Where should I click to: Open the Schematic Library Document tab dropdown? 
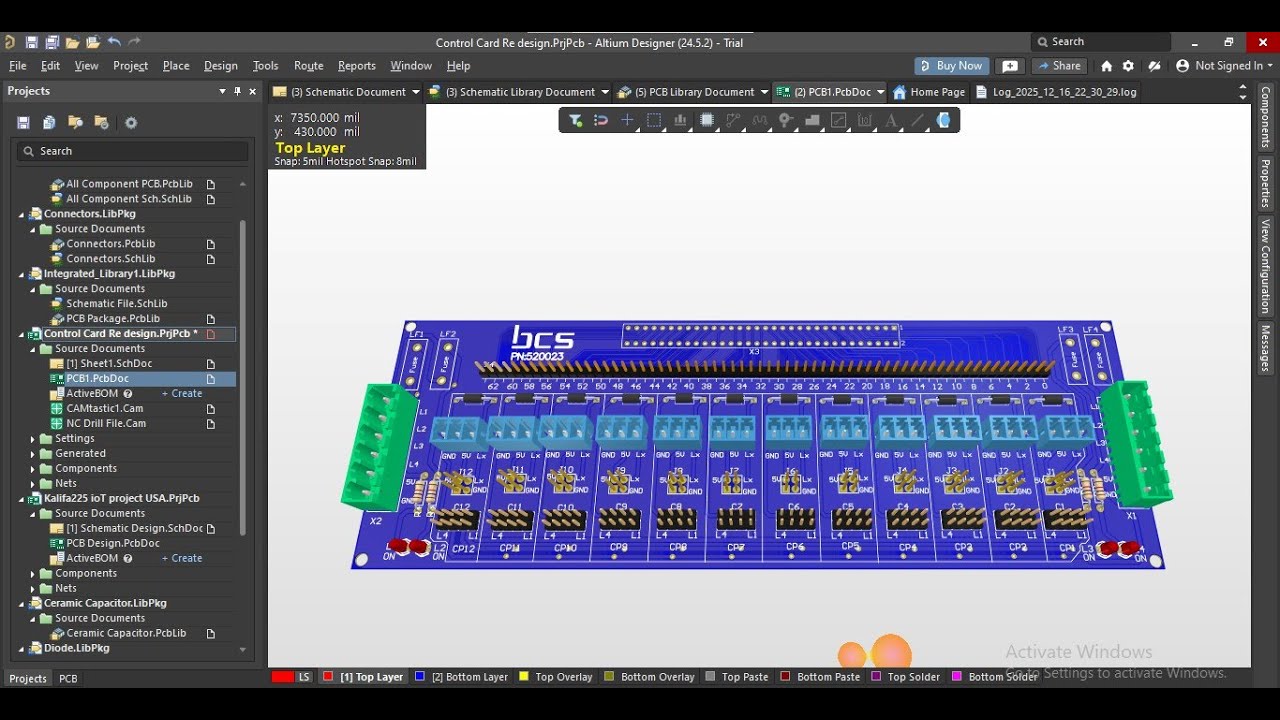coord(604,92)
